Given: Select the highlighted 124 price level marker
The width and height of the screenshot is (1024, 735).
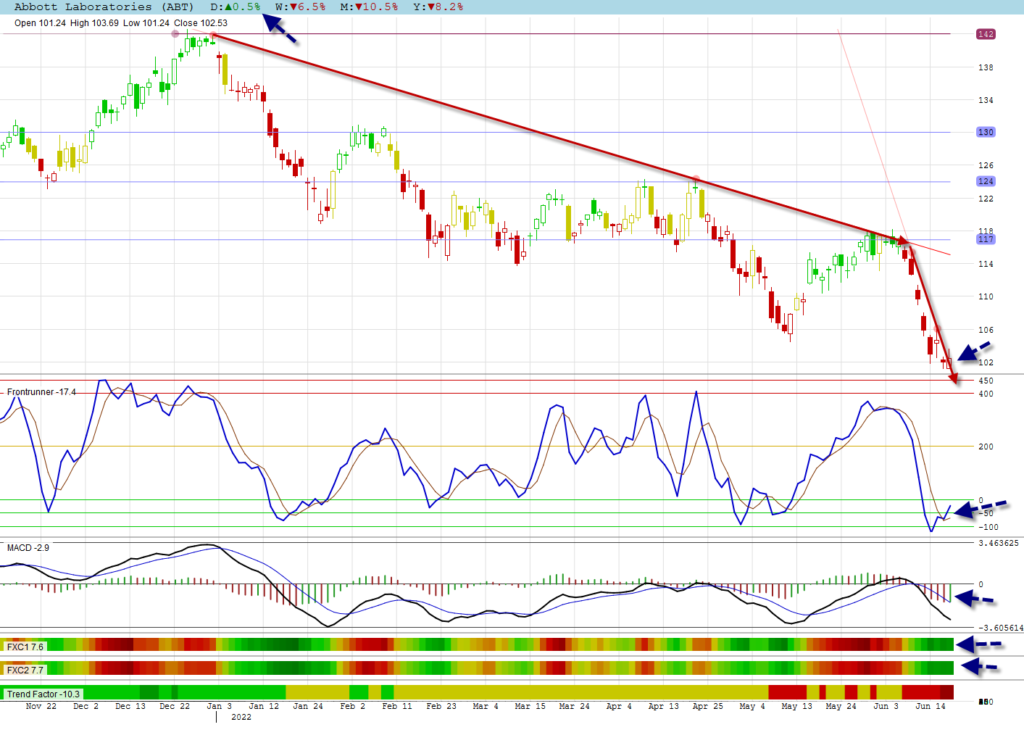Looking at the screenshot, I should point(985,181).
